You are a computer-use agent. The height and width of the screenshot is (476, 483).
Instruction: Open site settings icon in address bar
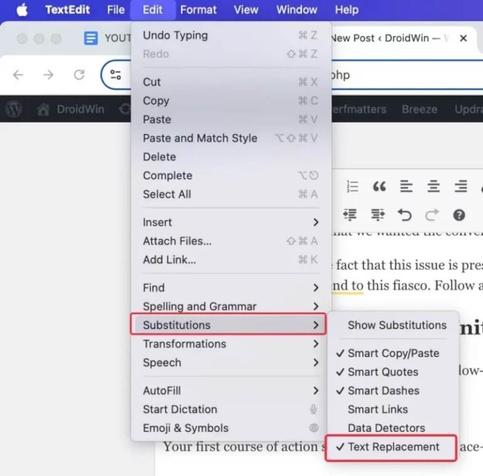click(x=116, y=75)
